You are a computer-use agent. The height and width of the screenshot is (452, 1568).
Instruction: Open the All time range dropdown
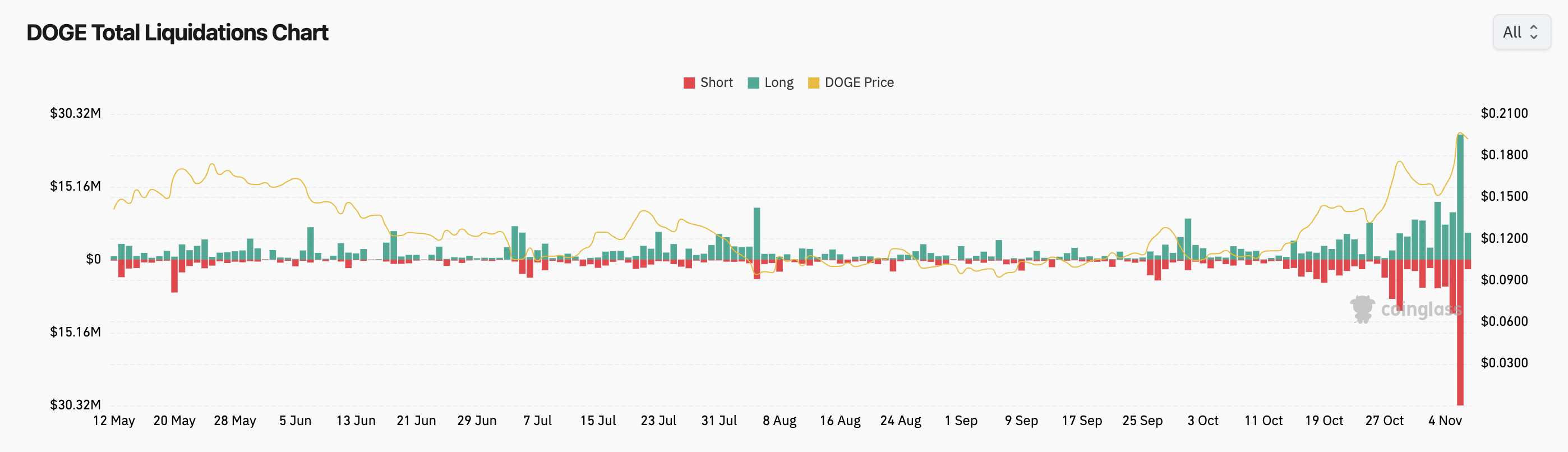click(1521, 32)
